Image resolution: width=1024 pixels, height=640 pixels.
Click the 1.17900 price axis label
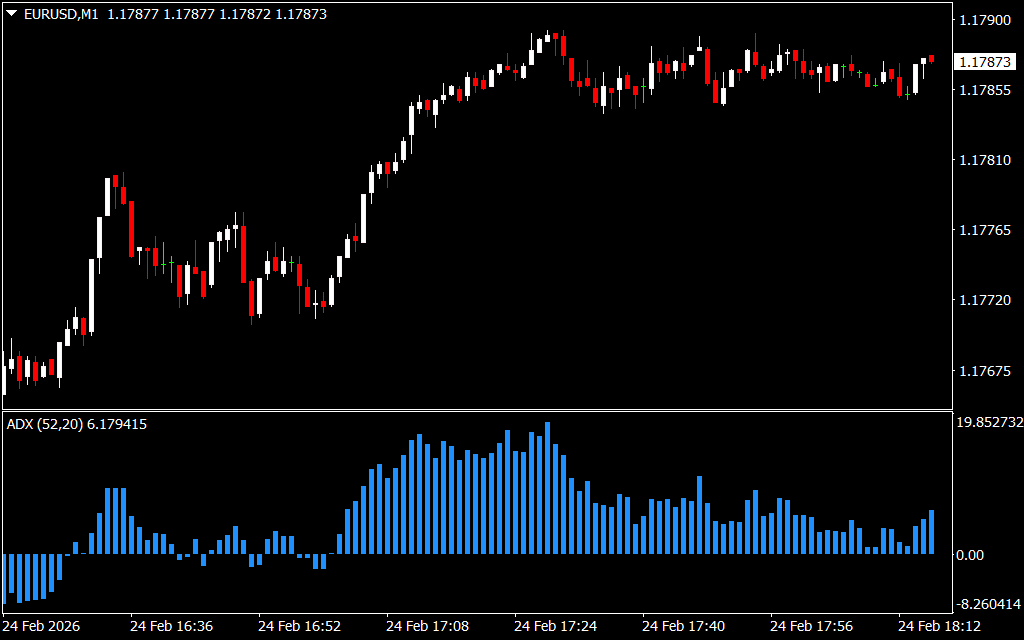pyautogui.click(x=984, y=20)
